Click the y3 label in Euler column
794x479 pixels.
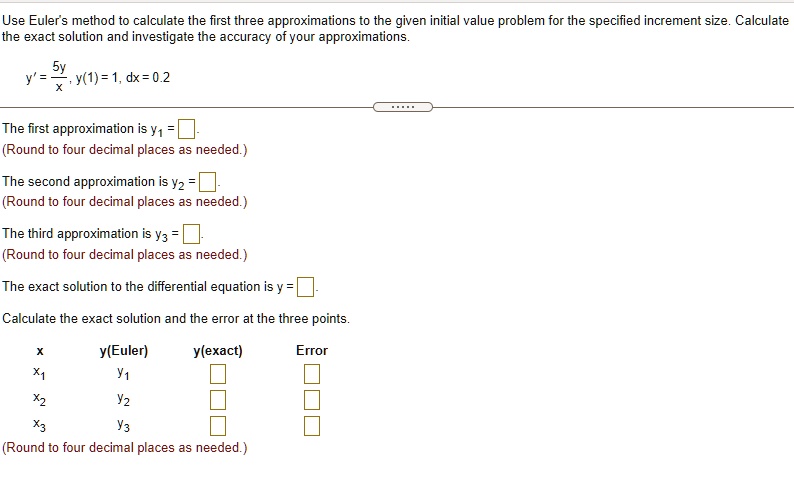pos(124,425)
